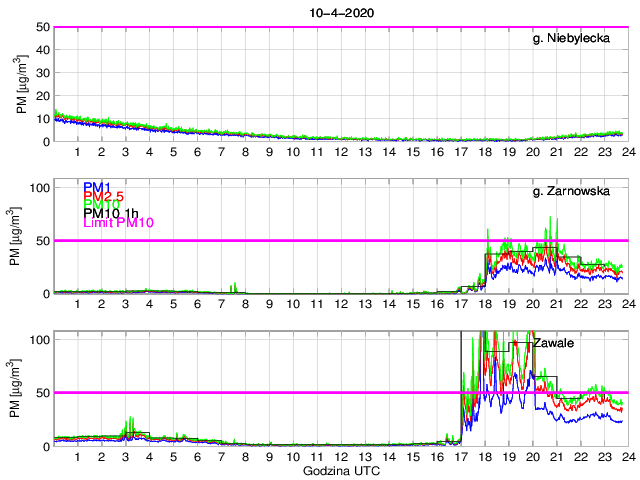Select the Limit PM10 legend entry in magenta
This screenshot has width=640, height=480.
tap(118, 222)
